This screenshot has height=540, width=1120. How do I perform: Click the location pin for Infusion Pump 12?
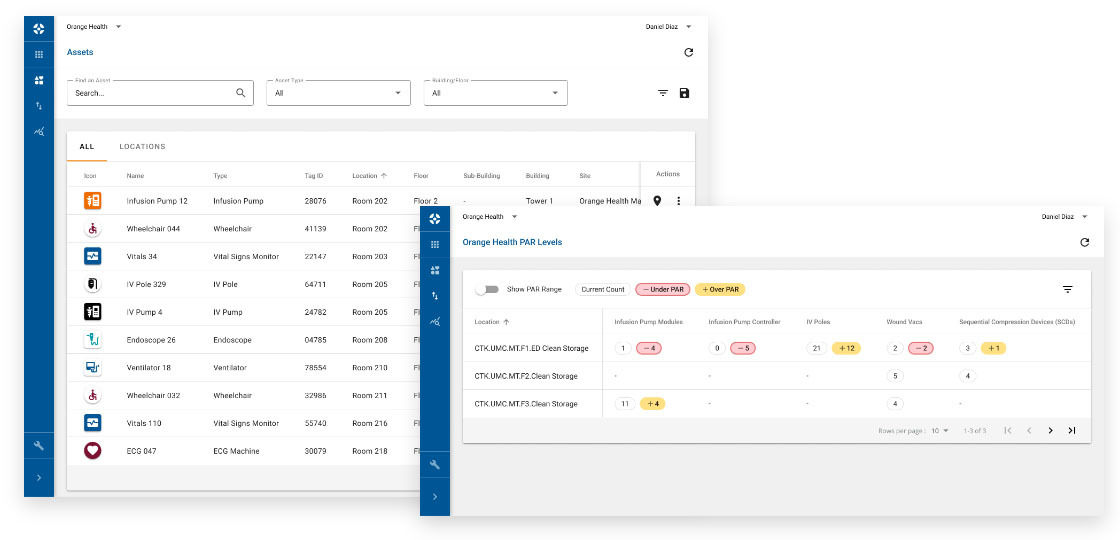click(657, 201)
